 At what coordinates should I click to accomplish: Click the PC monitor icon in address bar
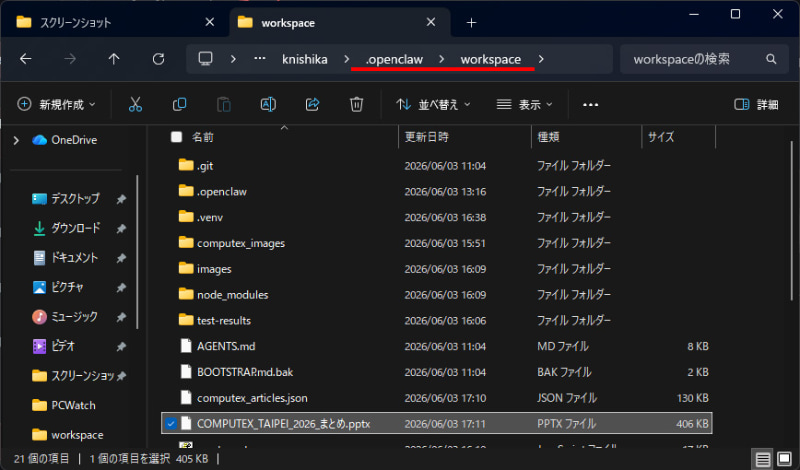tap(206, 59)
